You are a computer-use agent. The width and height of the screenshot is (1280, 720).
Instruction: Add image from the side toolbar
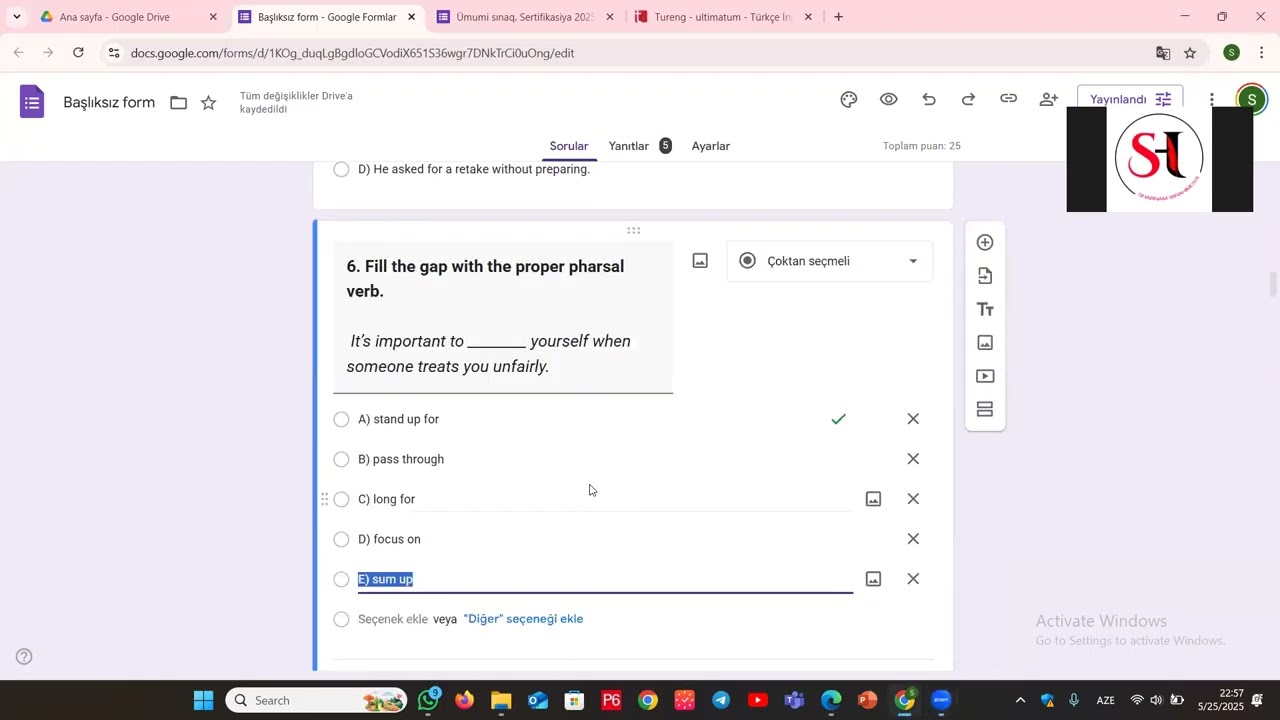pos(985,343)
